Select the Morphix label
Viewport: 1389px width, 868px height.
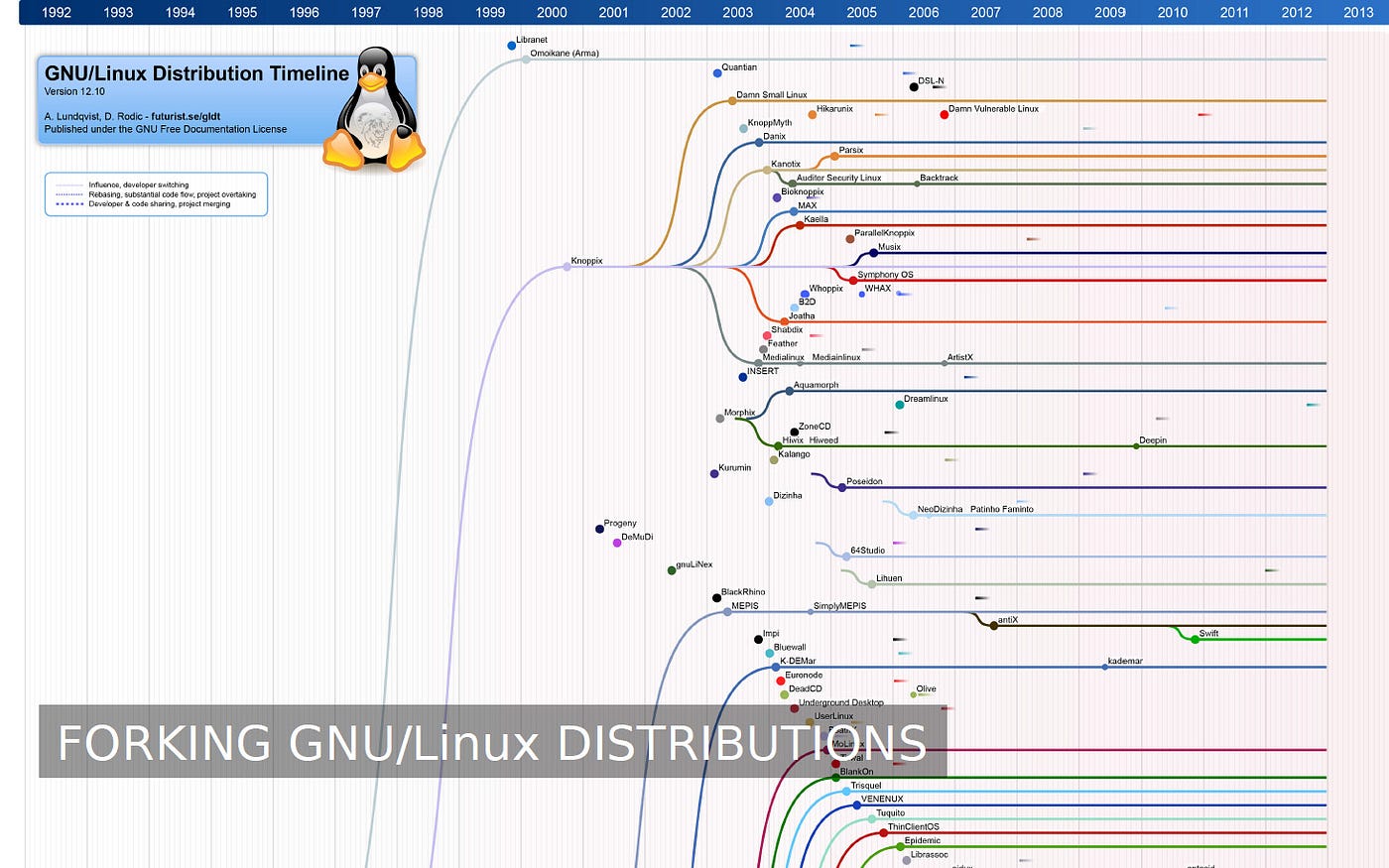coord(739,413)
